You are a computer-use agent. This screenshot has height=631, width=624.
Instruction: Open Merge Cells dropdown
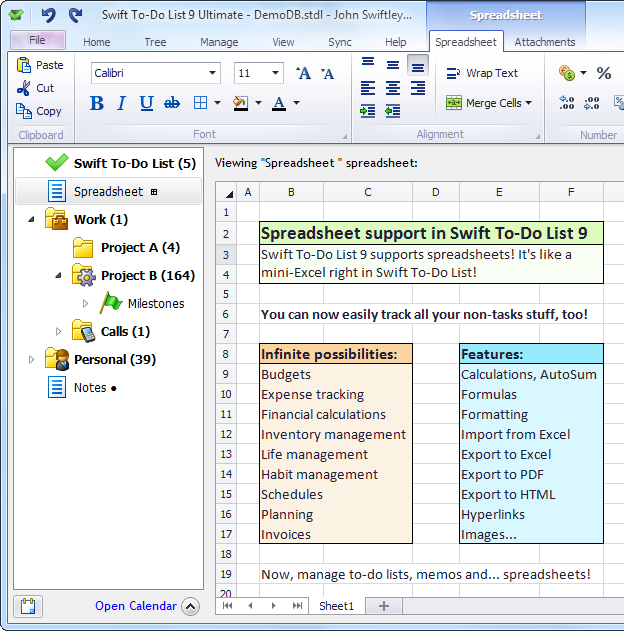click(x=488, y=103)
